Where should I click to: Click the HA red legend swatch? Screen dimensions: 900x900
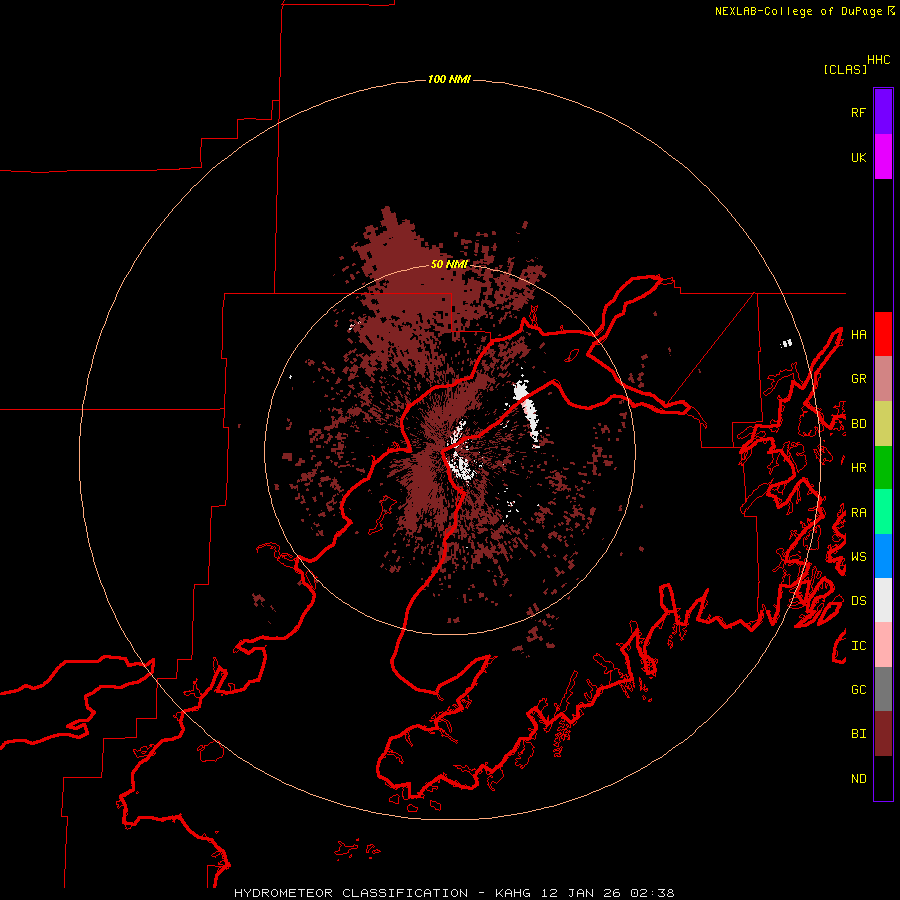coord(883,334)
